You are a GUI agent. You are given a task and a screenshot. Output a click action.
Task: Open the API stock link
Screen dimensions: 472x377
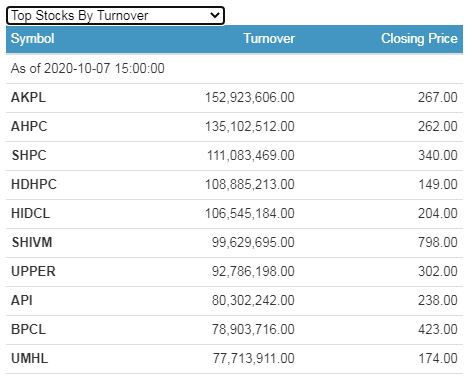pyautogui.click(x=22, y=301)
